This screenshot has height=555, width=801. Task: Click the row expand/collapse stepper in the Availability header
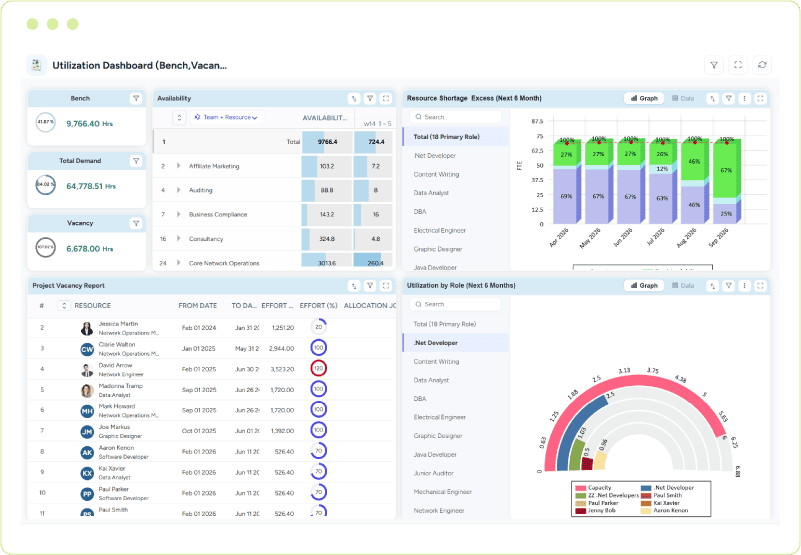point(179,118)
